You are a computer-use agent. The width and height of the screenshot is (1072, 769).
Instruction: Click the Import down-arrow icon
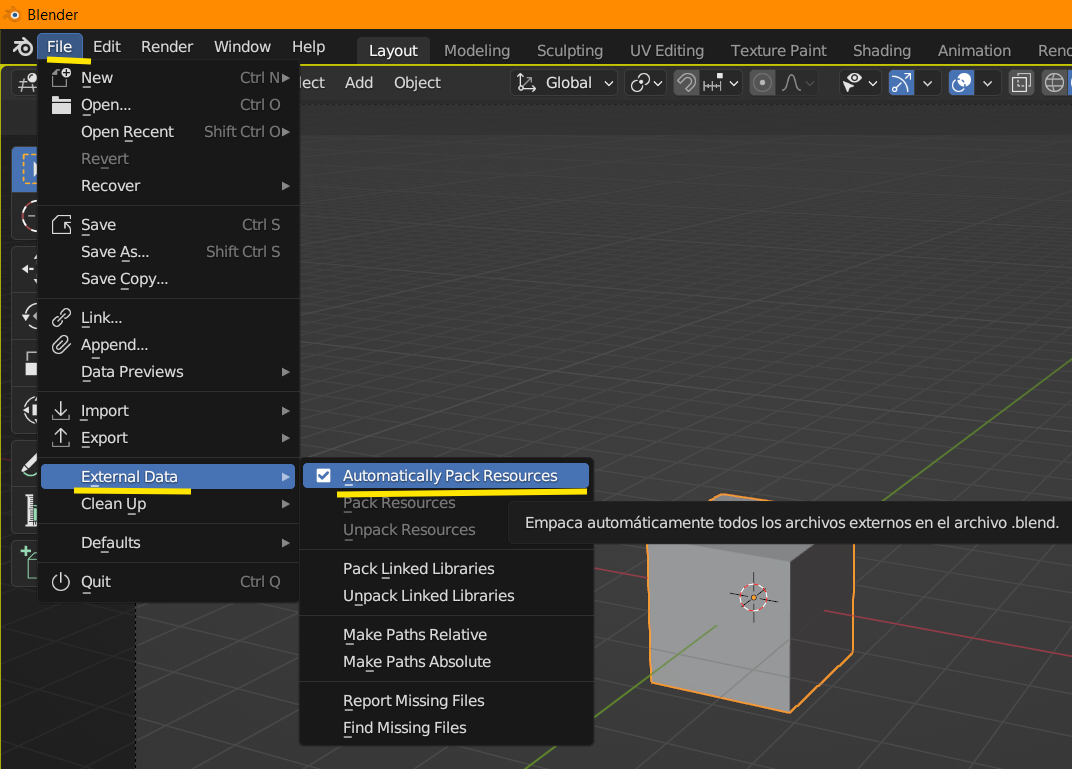tap(62, 410)
